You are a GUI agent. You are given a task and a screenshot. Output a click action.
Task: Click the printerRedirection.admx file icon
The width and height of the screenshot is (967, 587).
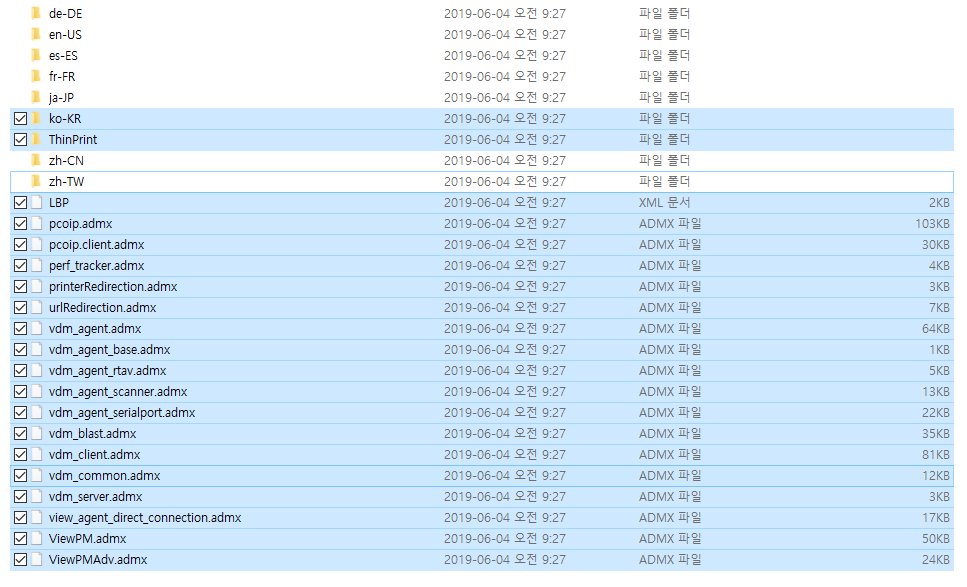[x=37, y=286]
